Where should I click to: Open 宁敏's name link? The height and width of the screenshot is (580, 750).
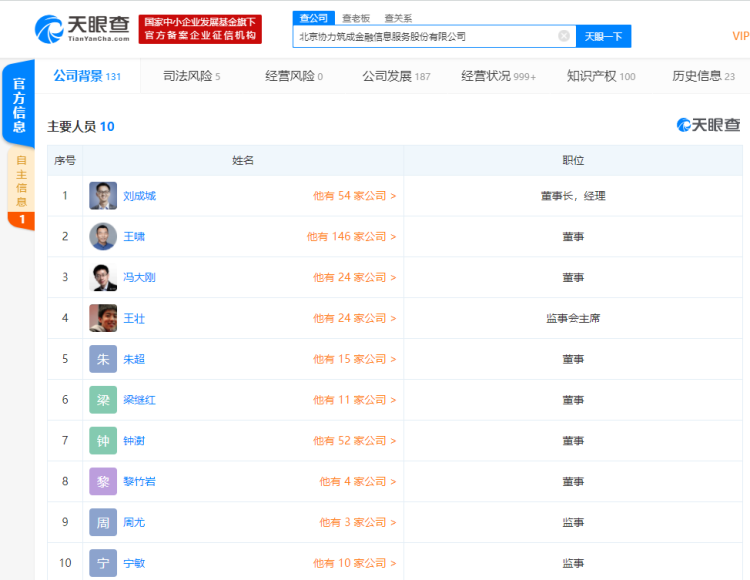[134, 563]
